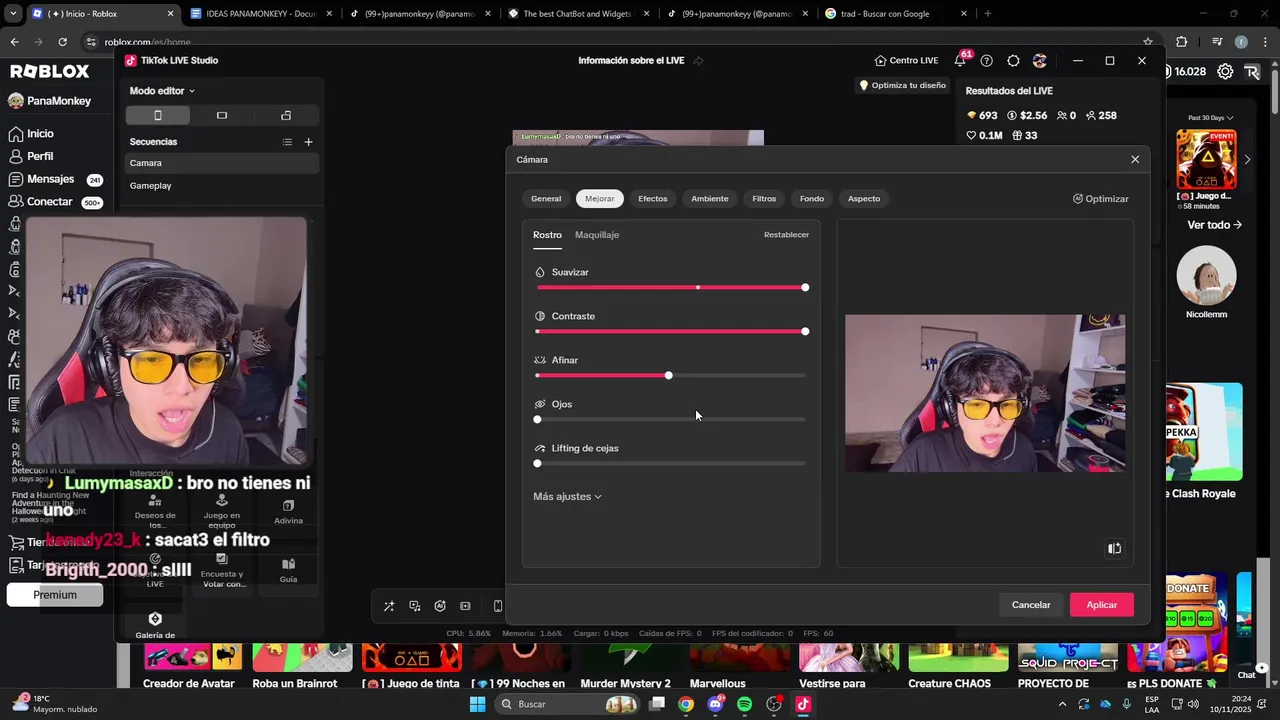Open OBS from the taskbar
The height and width of the screenshot is (720, 1280).
coord(774,704)
